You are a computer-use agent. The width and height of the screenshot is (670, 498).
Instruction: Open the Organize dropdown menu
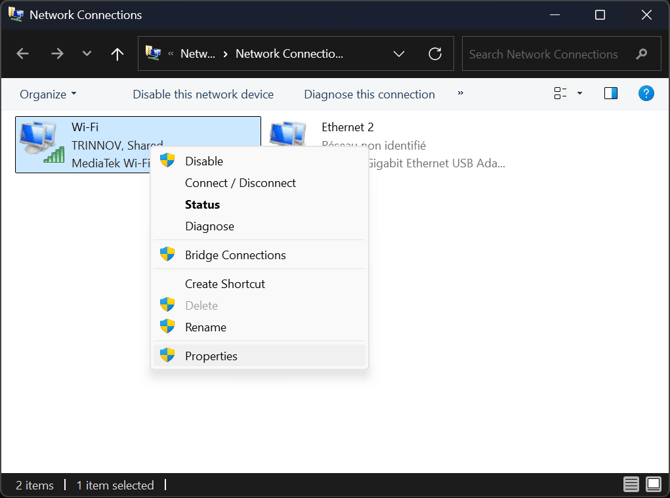point(48,94)
